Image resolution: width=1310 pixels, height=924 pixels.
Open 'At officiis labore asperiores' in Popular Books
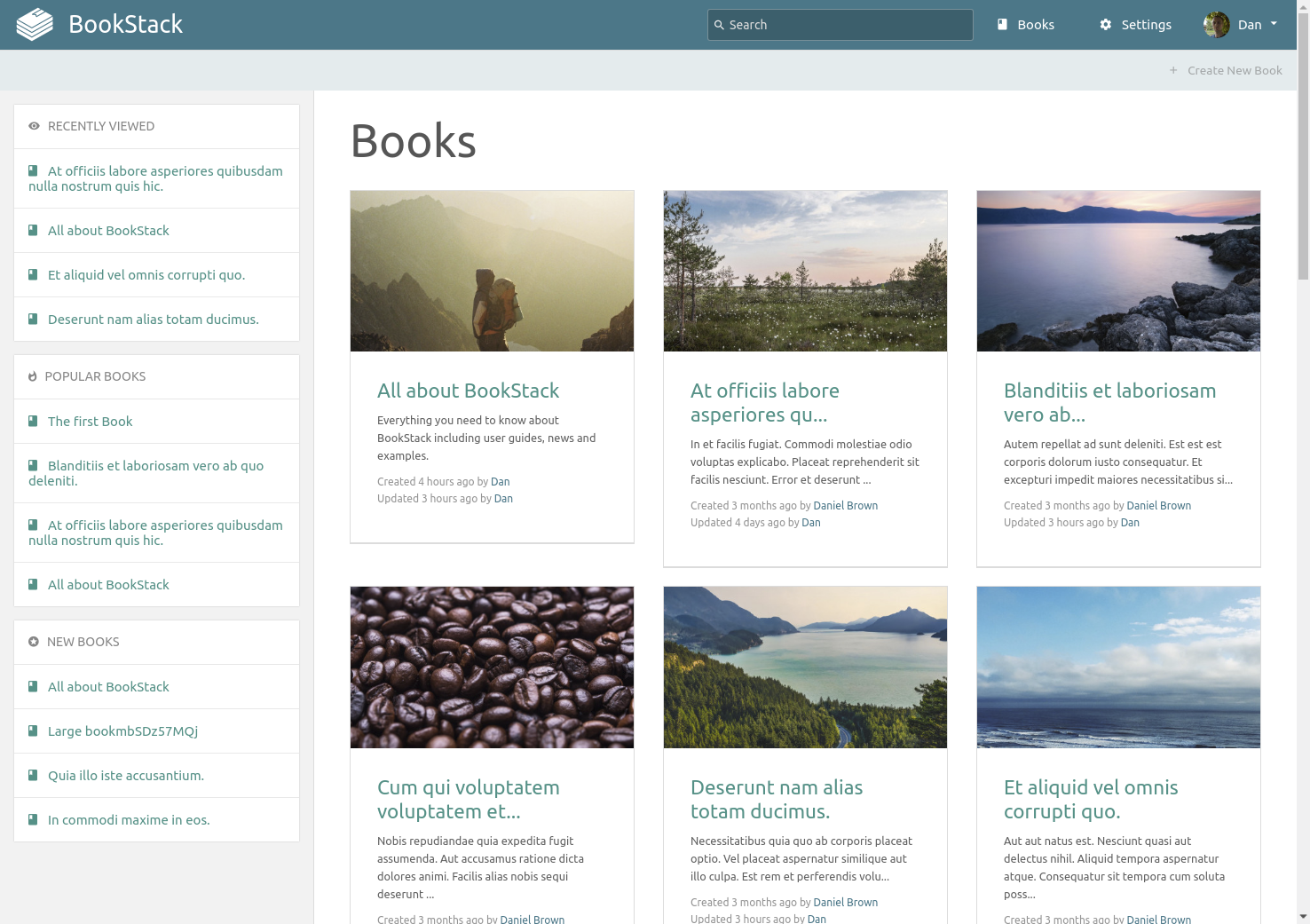(156, 533)
